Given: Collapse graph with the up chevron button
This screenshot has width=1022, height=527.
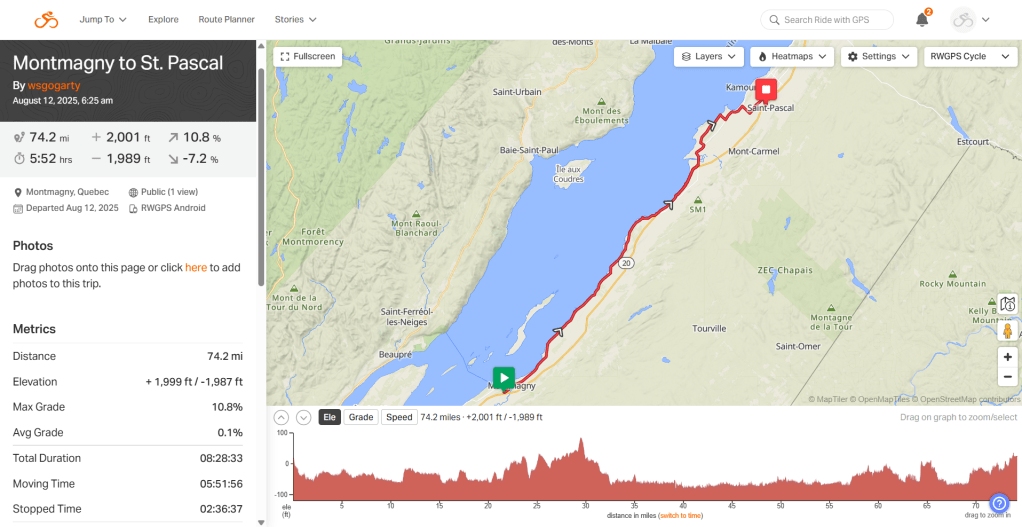Looking at the screenshot, I should click(280, 418).
